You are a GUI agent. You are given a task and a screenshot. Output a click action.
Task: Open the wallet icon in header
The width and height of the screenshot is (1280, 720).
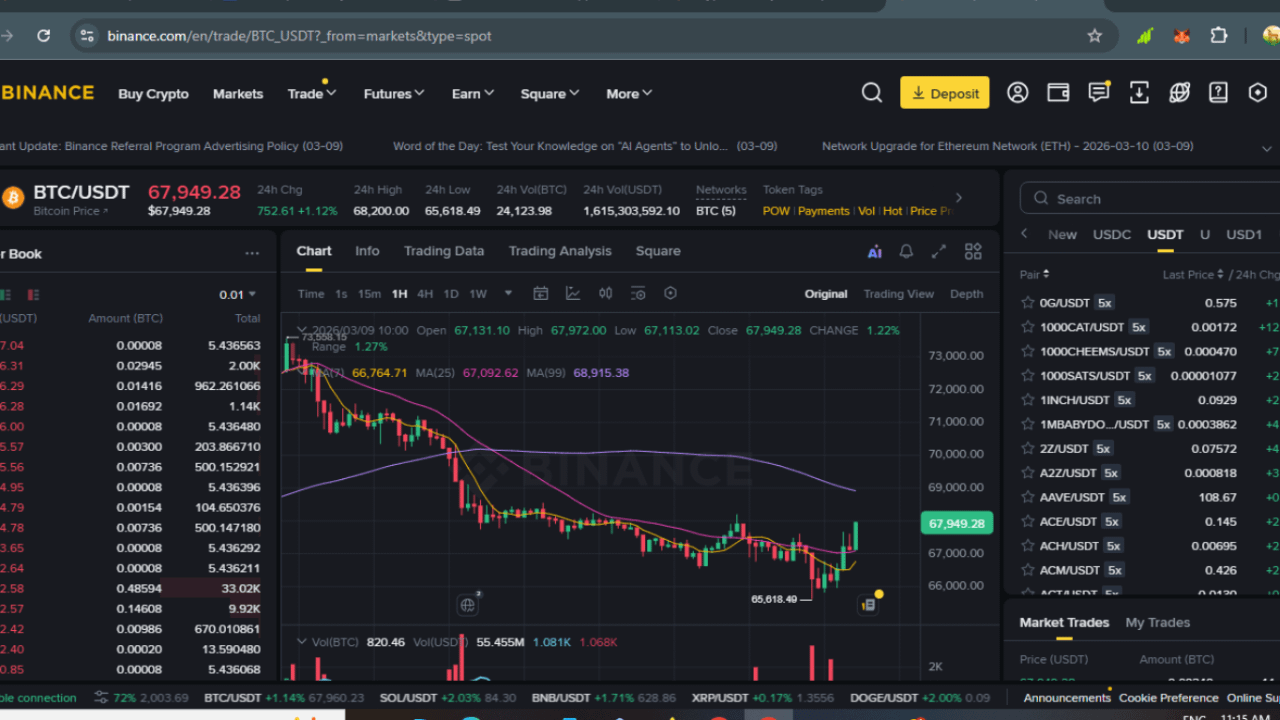(1058, 93)
